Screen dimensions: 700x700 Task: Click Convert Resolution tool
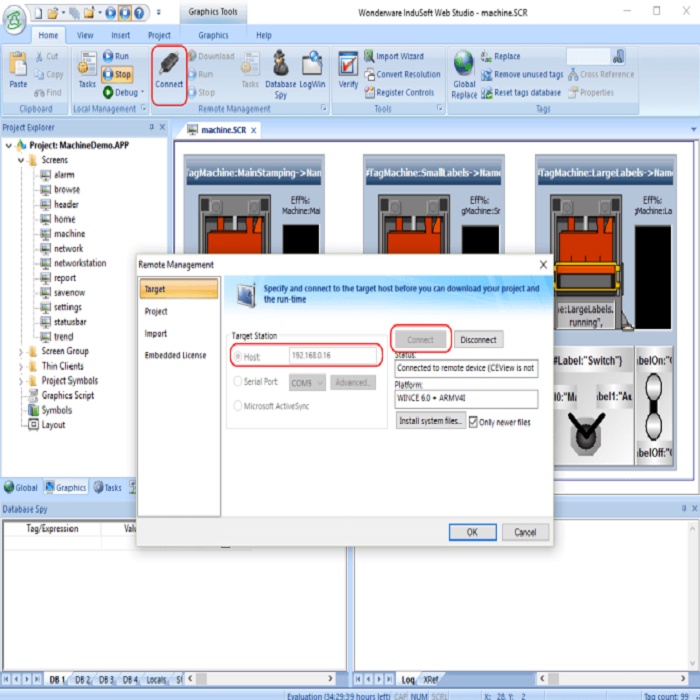tap(402, 75)
